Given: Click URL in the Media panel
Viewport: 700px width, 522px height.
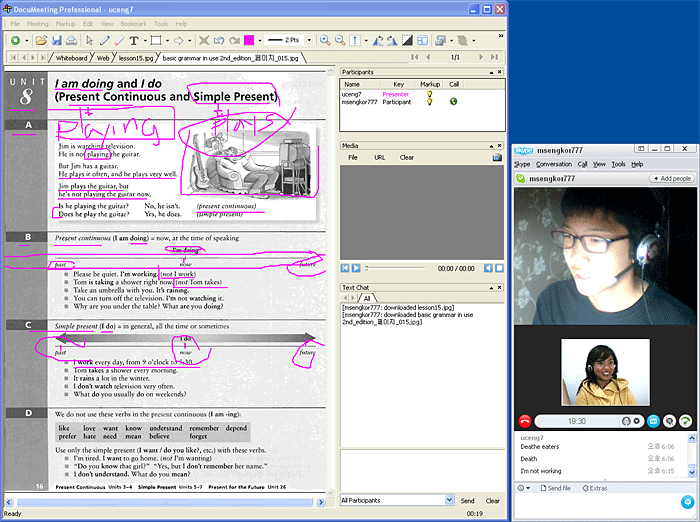Looking at the screenshot, I should click(x=379, y=157).
